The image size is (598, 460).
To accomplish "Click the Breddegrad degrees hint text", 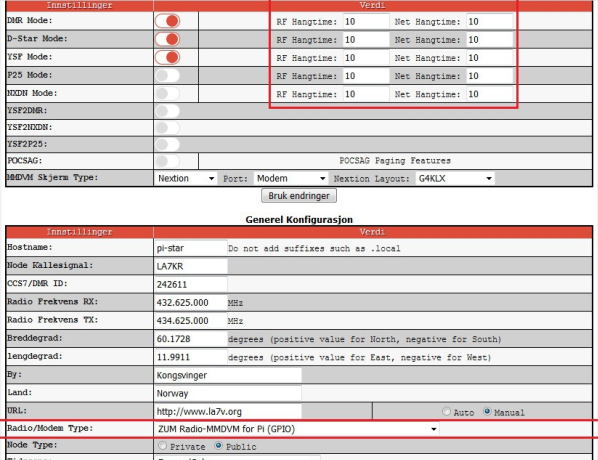I will pos(364,339).
